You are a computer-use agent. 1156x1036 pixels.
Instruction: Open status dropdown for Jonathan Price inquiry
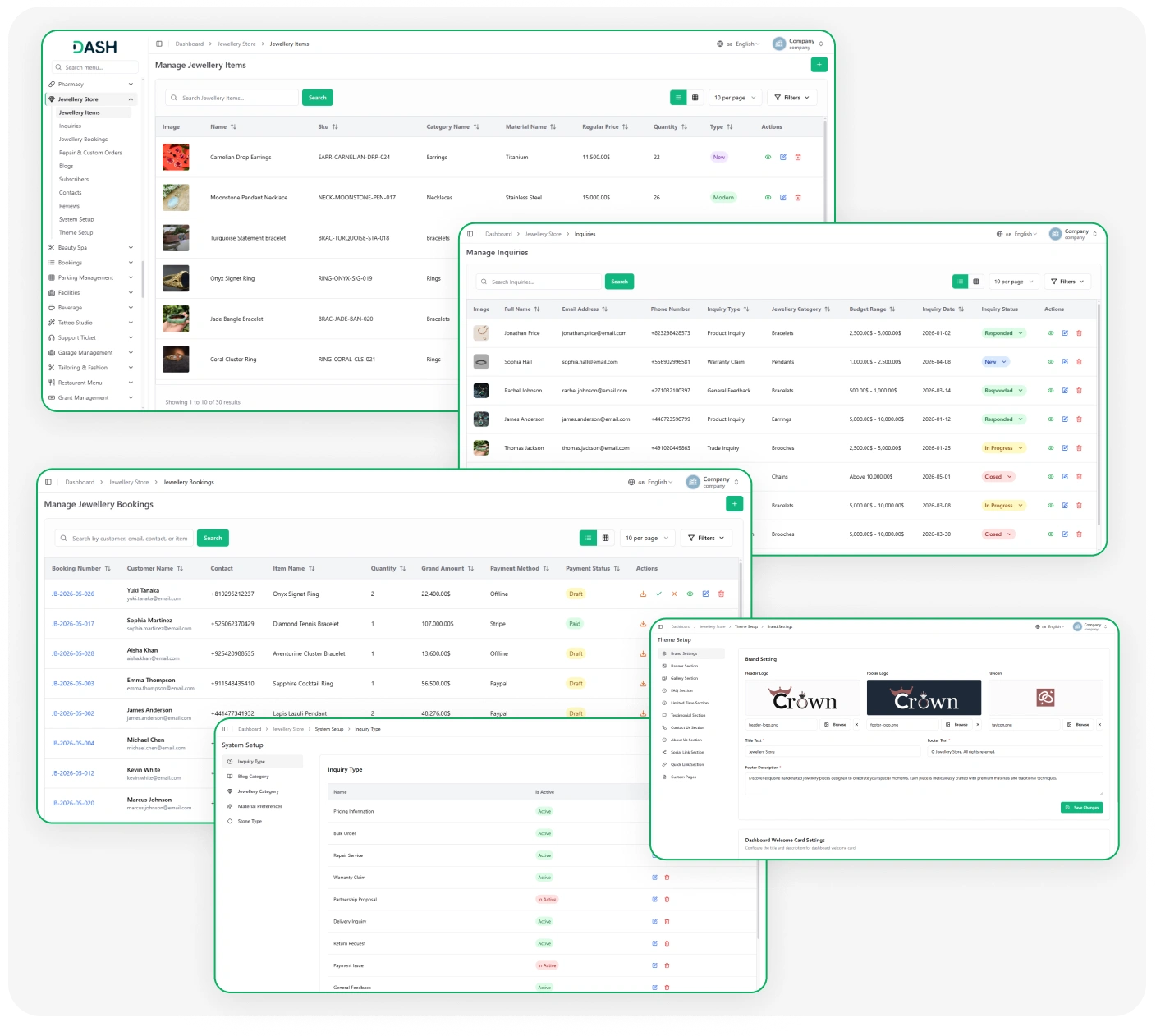tap(1004, 333)
